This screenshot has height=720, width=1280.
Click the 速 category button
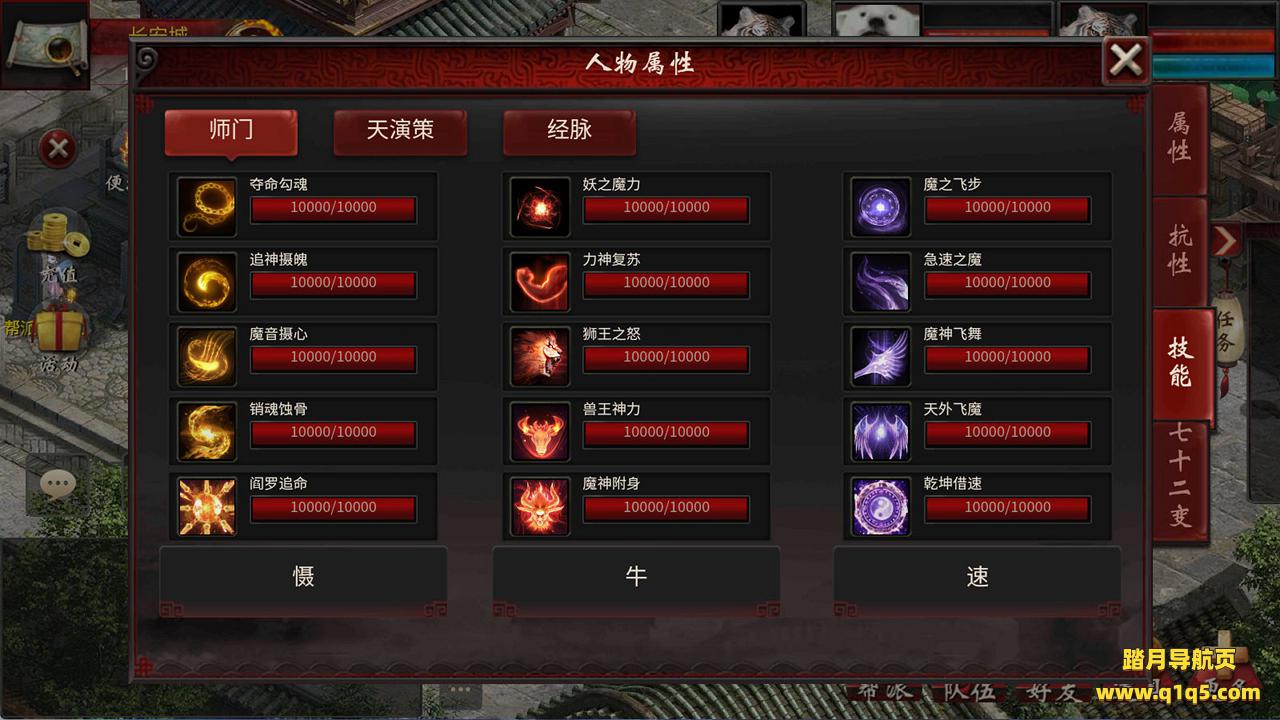coord(977,577)
